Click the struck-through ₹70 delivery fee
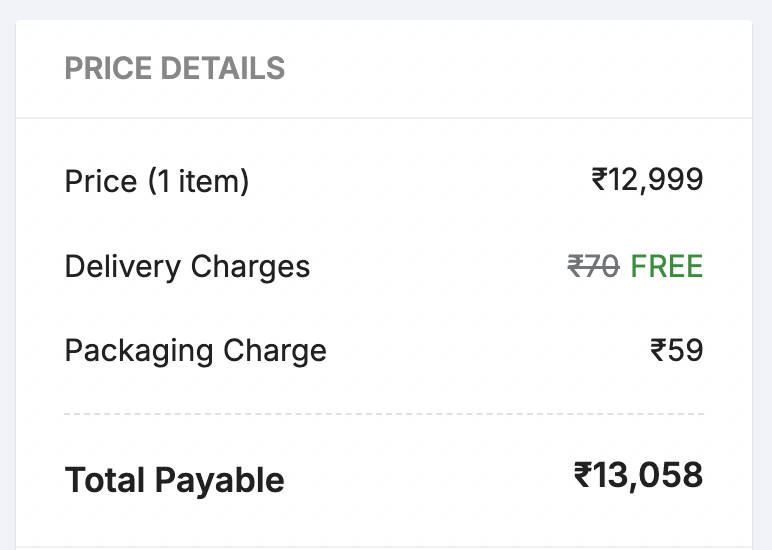772x550 pixels. coord(593,267)
